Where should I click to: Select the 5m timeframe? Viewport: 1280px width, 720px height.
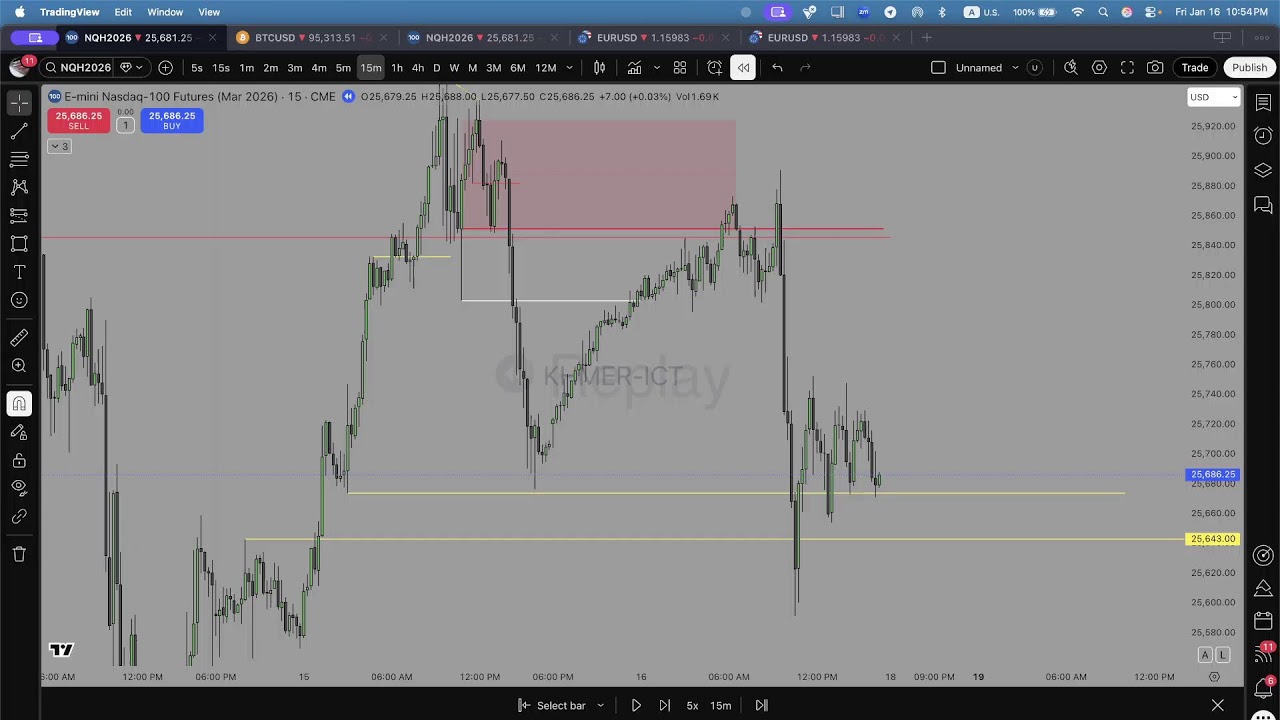[x=343, y=68]
